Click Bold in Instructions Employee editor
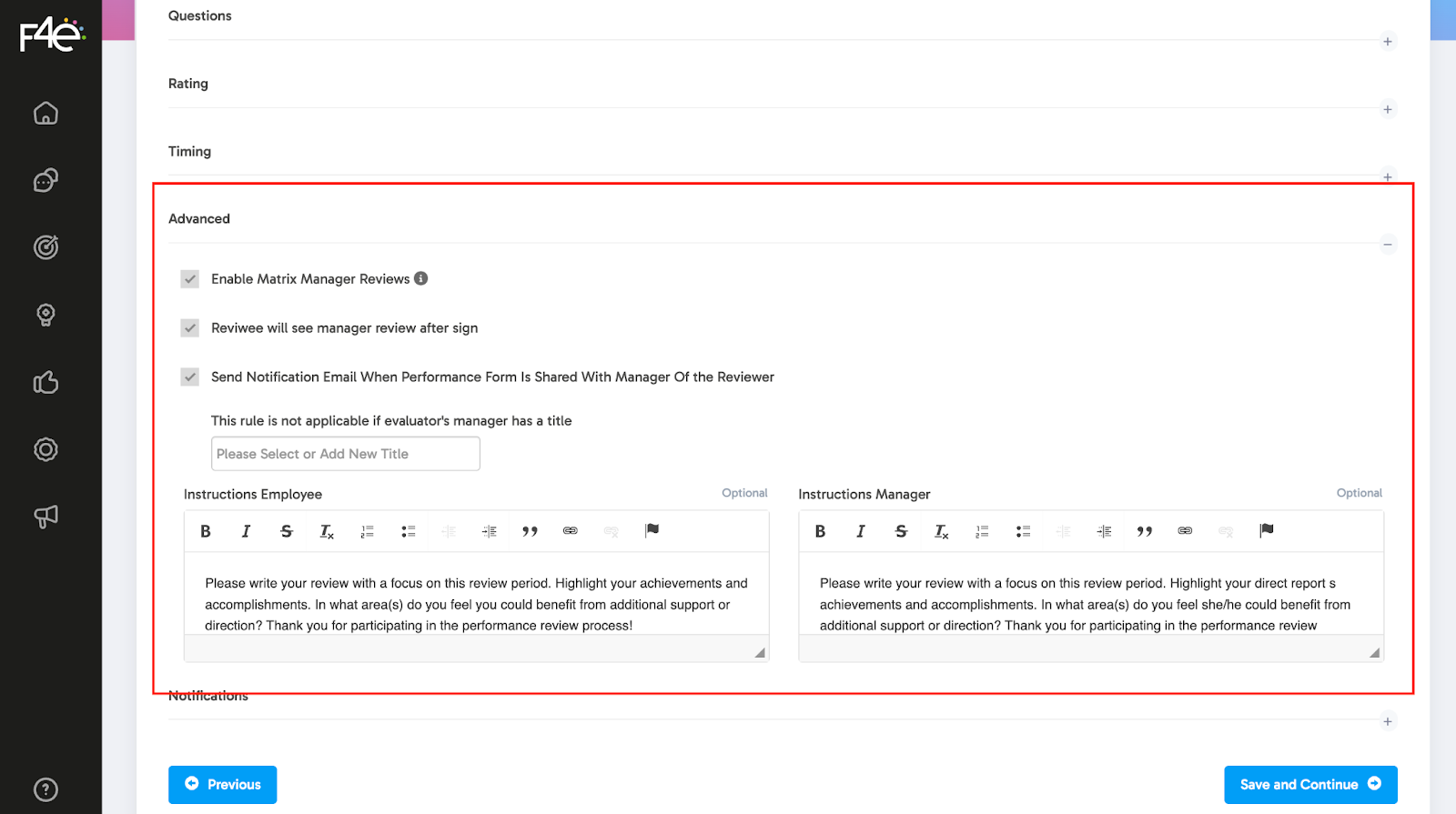The image size is (1456, 814). click(x=206, y=531)
